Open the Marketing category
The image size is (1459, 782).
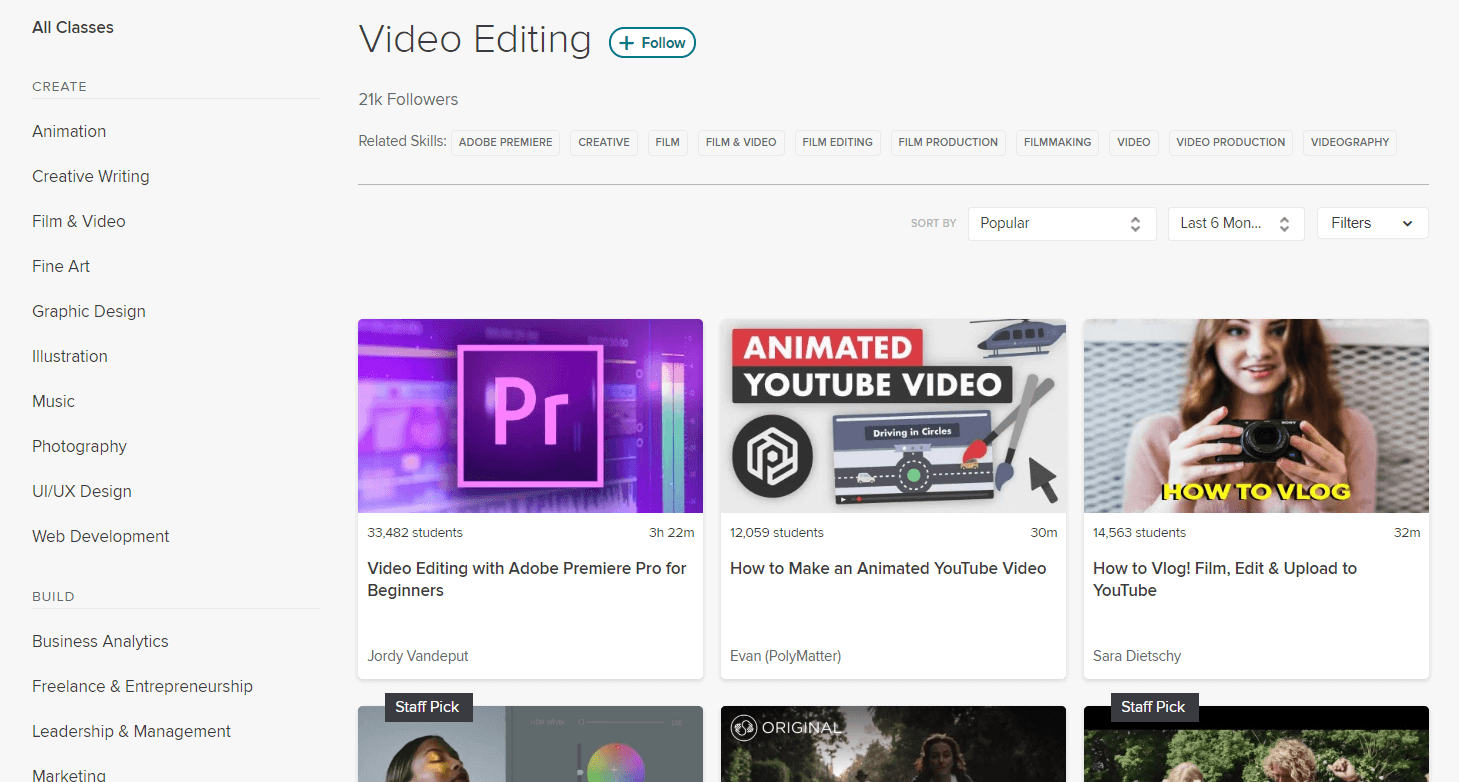(x=69, y=775)
